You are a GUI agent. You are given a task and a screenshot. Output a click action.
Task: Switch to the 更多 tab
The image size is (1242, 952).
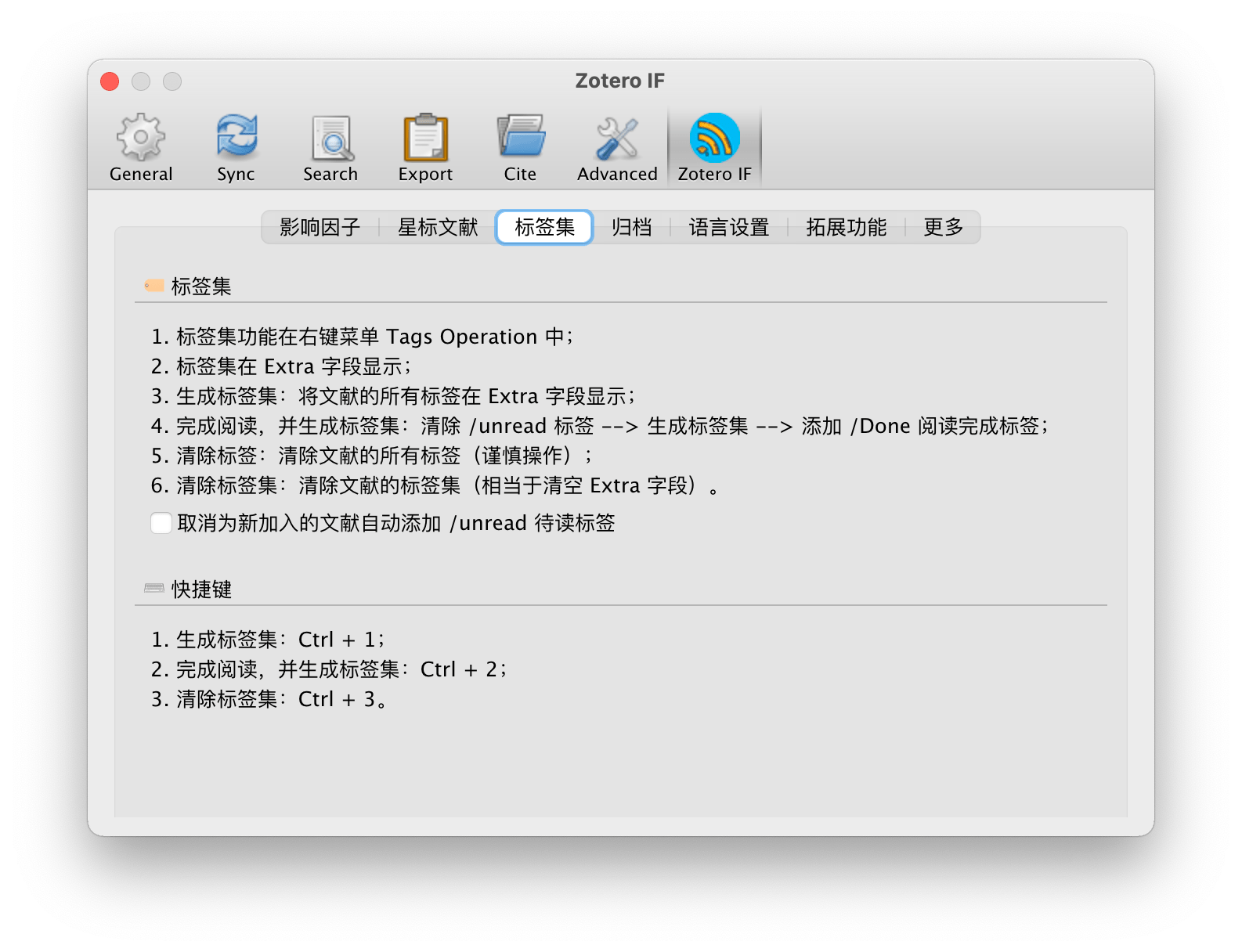pyautogui.click(x=943, y=228)
